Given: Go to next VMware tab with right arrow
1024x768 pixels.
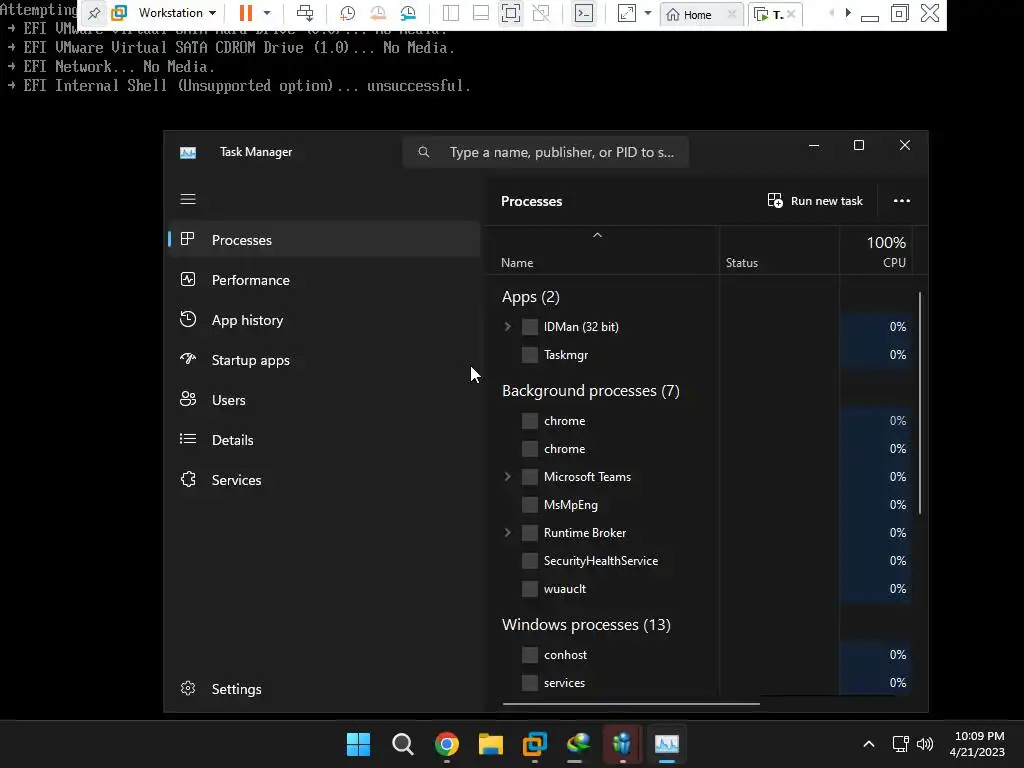Looking at the screenshot, I should coord(848,13).
